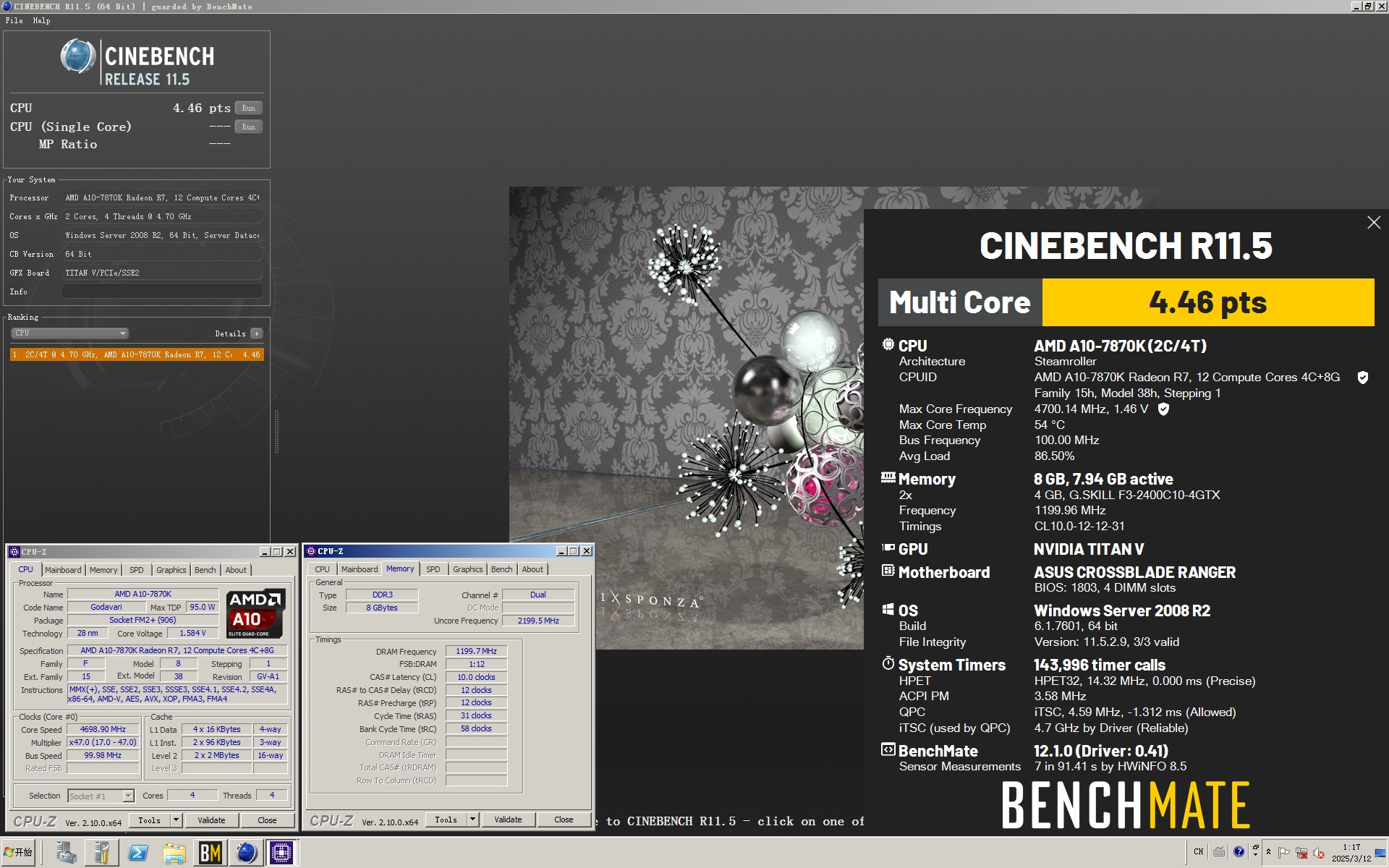Open the Start menu button

tap(19, 852)
